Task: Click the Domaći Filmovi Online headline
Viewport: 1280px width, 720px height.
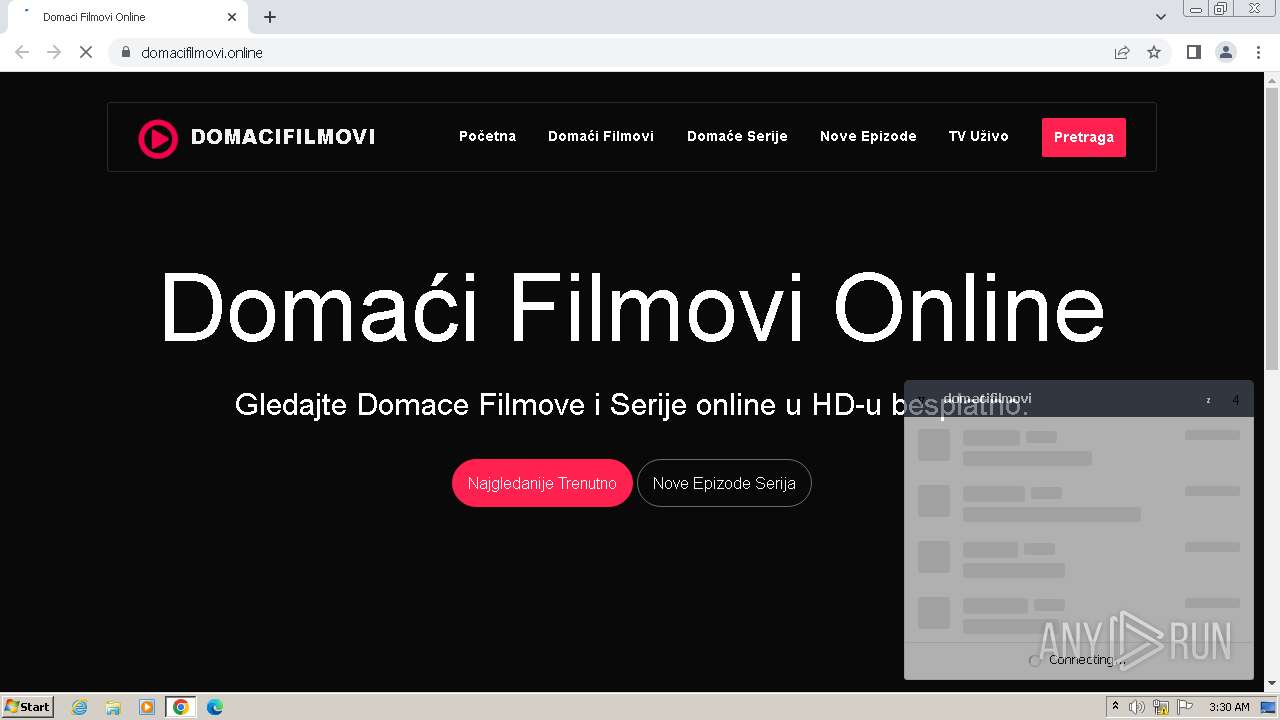Action: tap(632, 307)
